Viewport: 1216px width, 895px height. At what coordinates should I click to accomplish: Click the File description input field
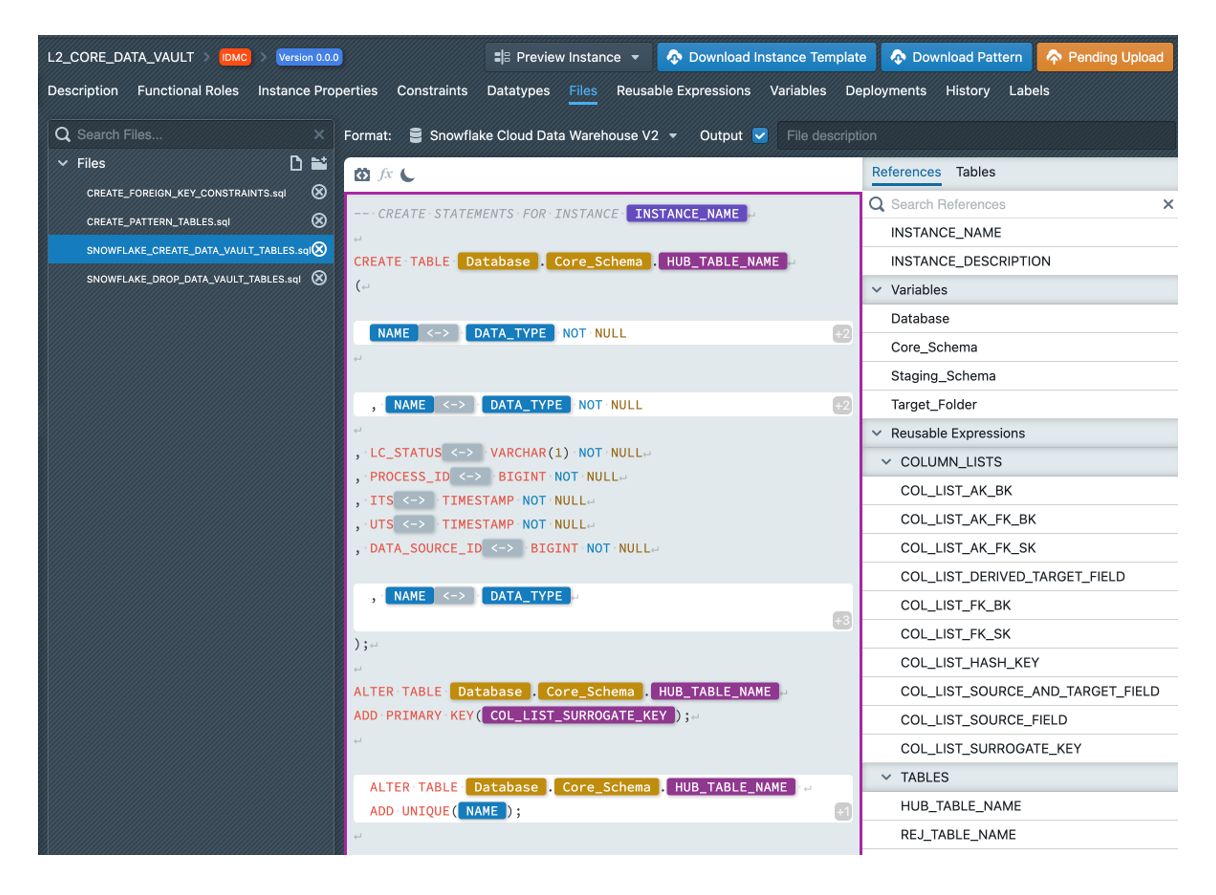(x=975, y=135)
